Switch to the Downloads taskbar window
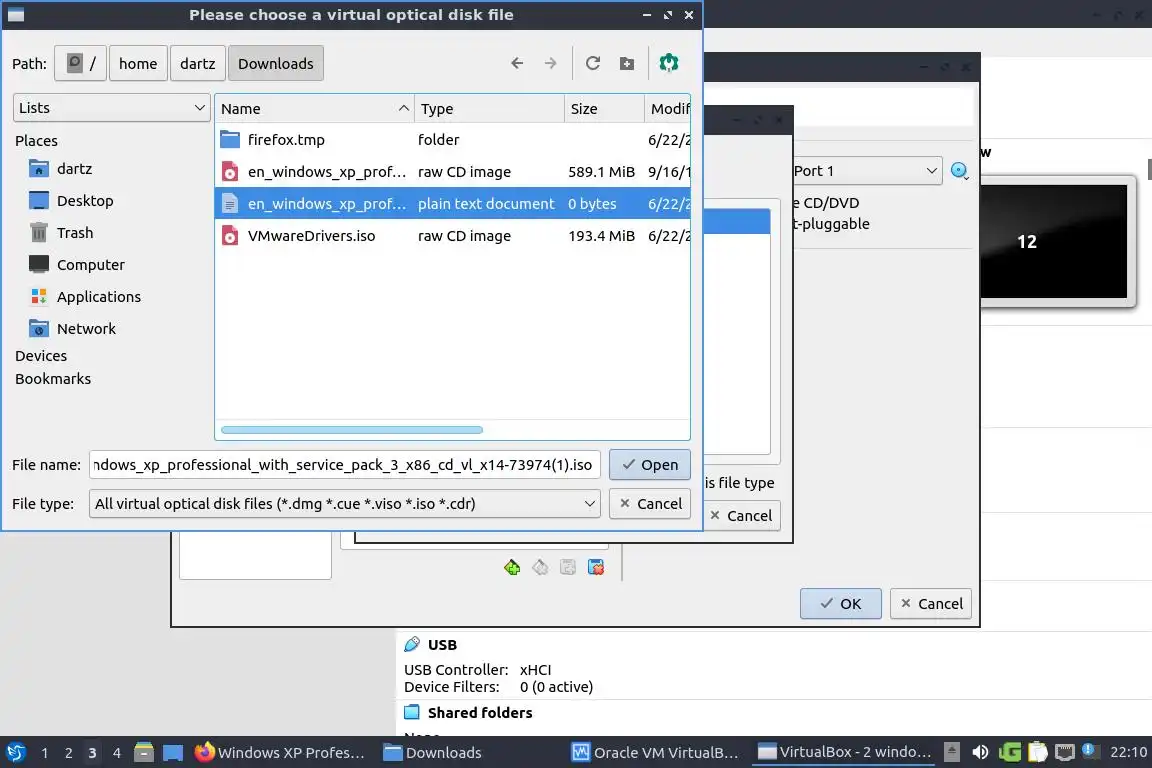This screenshot has width=1152, height=768. click(x=433, y=753)
